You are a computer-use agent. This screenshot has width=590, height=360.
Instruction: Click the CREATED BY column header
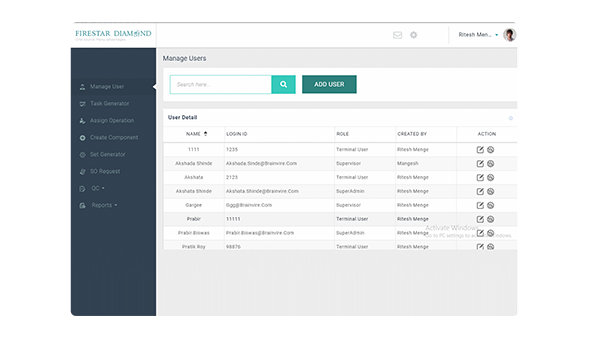(412, 134)
